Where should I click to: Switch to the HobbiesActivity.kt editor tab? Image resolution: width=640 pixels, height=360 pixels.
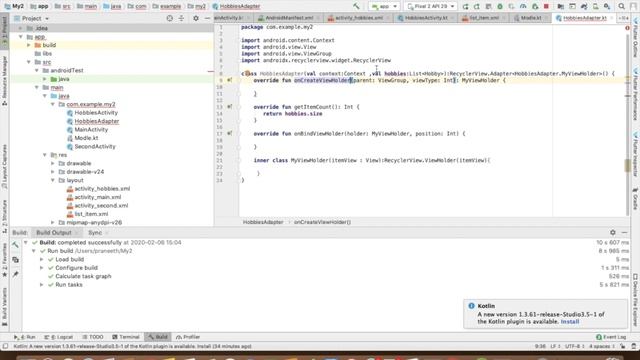pyautogui.click(x=426, y=18)
